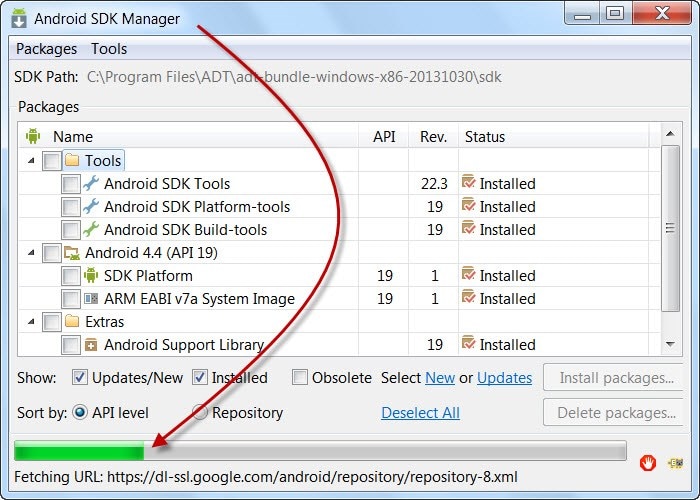
Task: Click the Fetching URL status text
Action: click(266, 477)
